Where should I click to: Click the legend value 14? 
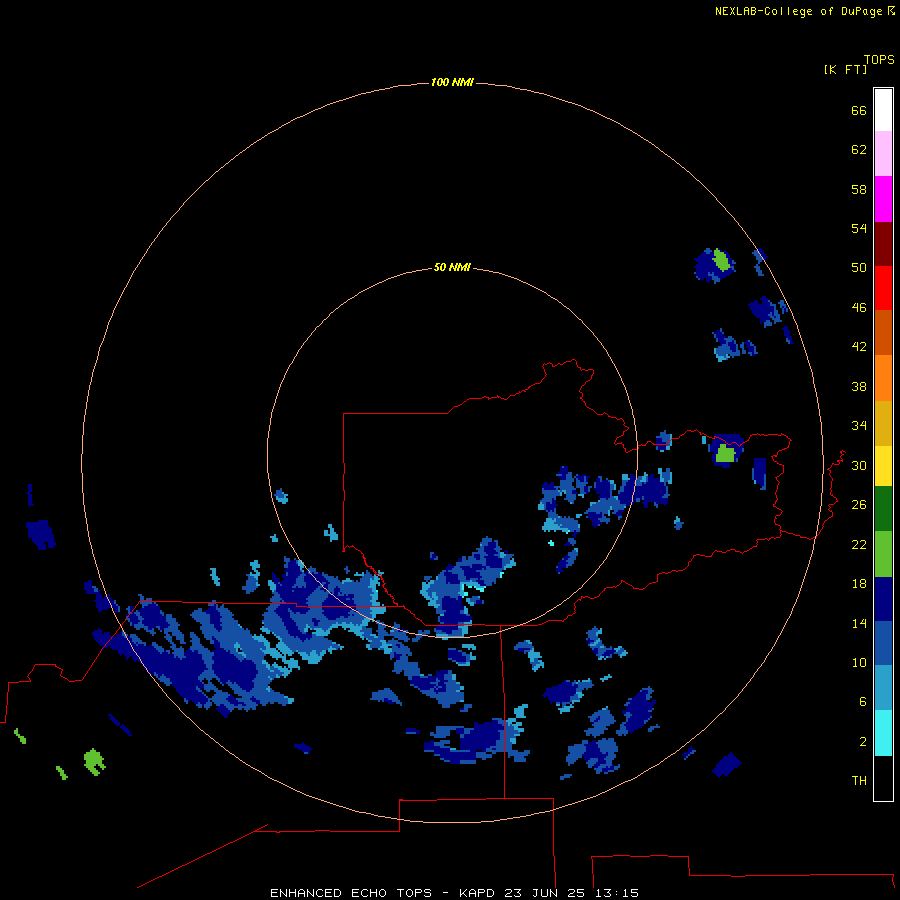859,623
